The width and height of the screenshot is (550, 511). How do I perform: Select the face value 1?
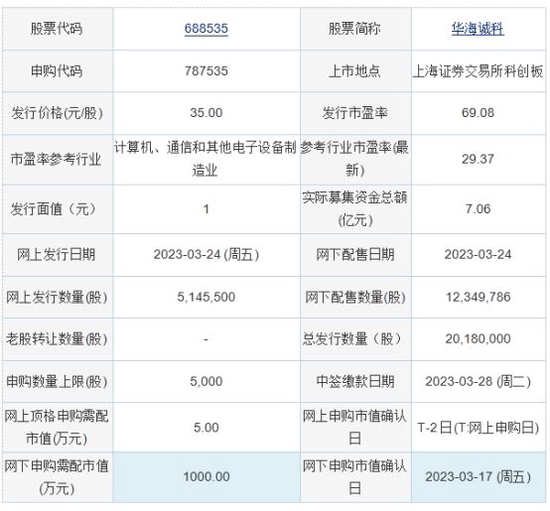click(206, 209)
